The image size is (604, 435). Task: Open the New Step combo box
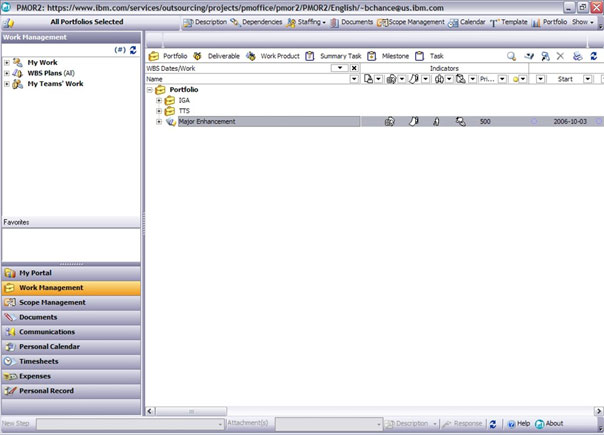[130, 424]
